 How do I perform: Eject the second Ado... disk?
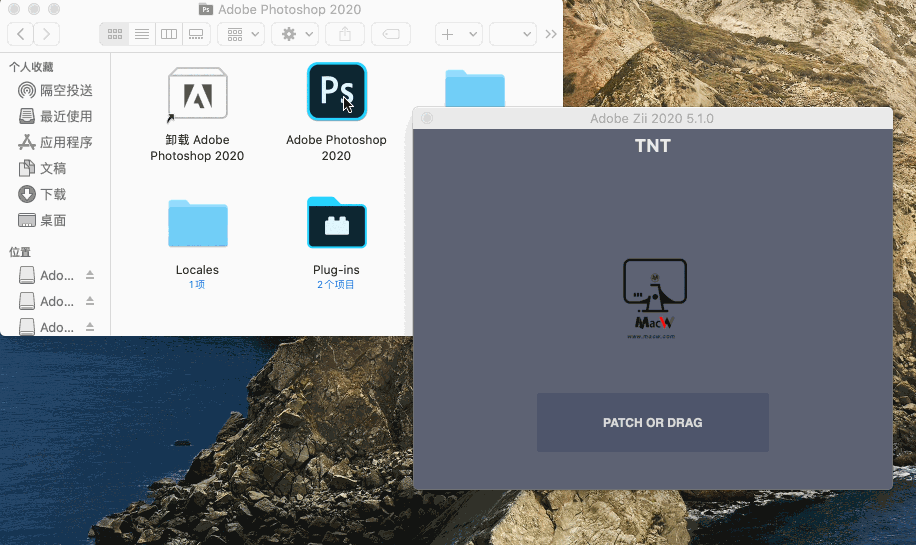(90, 301)
